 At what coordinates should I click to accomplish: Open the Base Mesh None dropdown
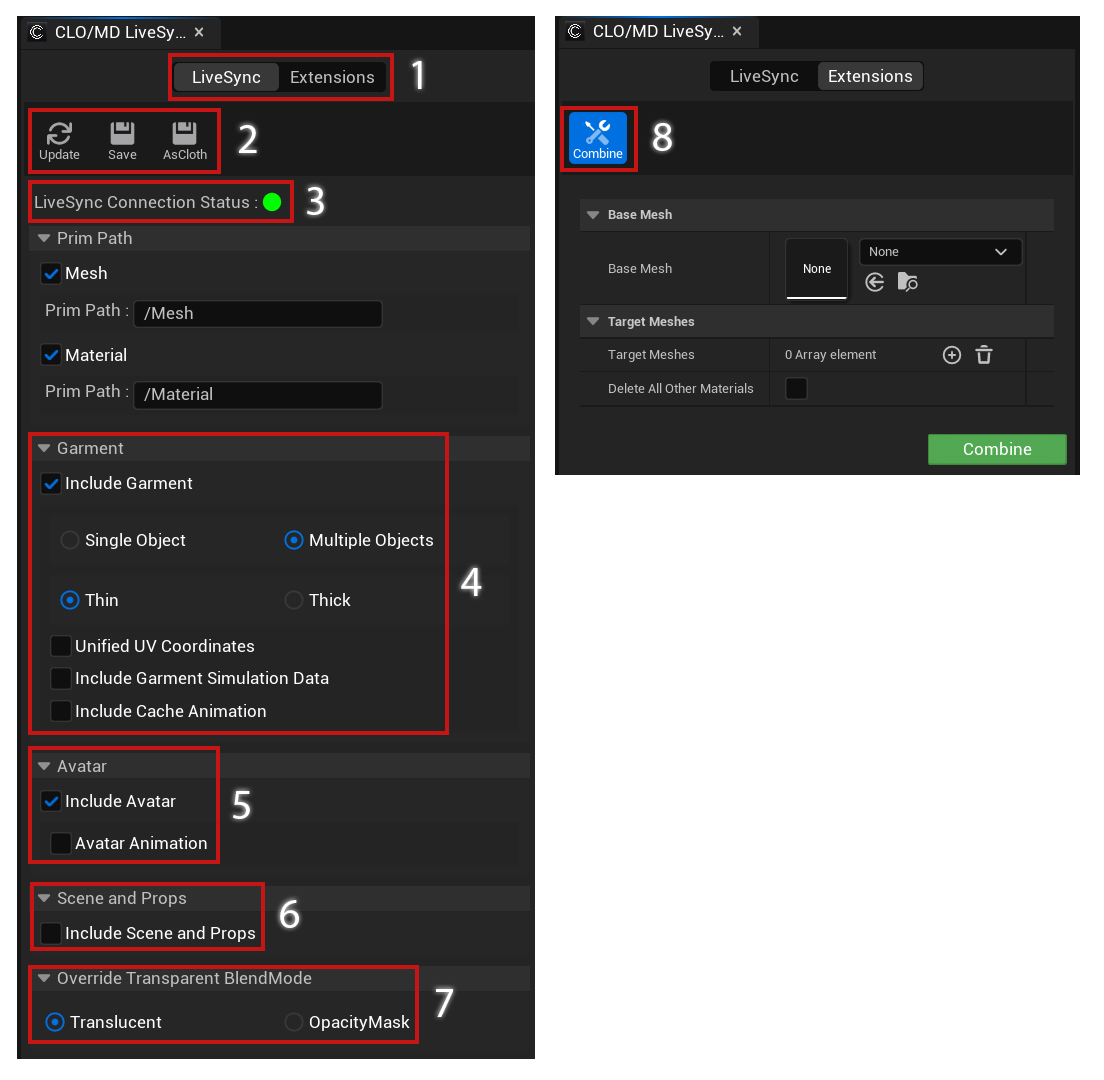(939, 251)
